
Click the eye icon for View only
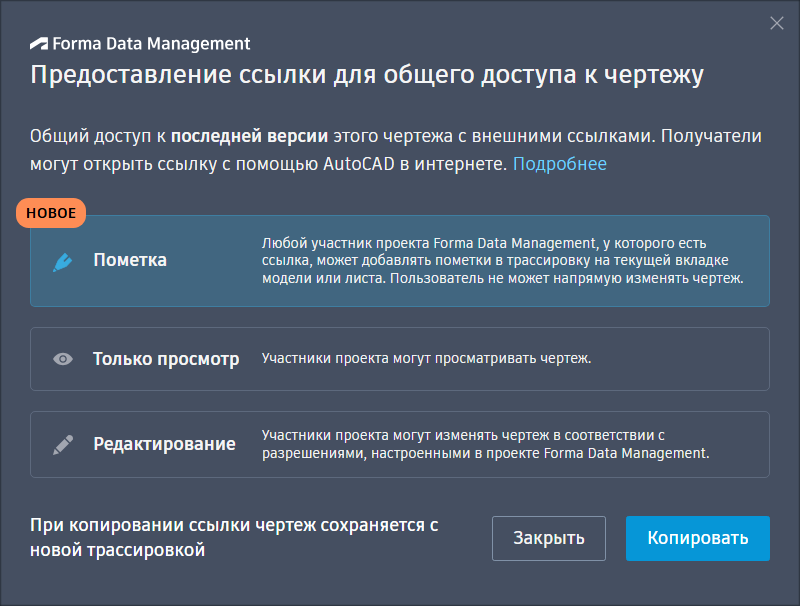63,359
